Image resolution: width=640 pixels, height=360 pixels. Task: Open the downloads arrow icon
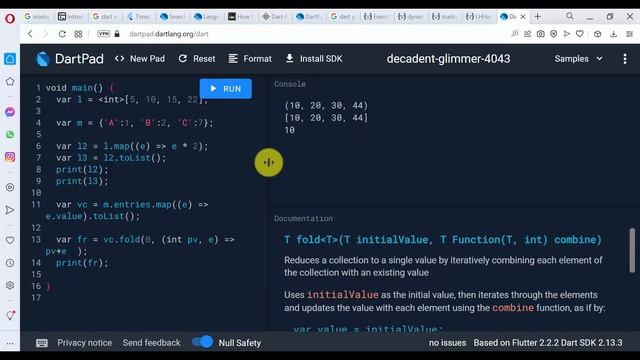(613, 34)
